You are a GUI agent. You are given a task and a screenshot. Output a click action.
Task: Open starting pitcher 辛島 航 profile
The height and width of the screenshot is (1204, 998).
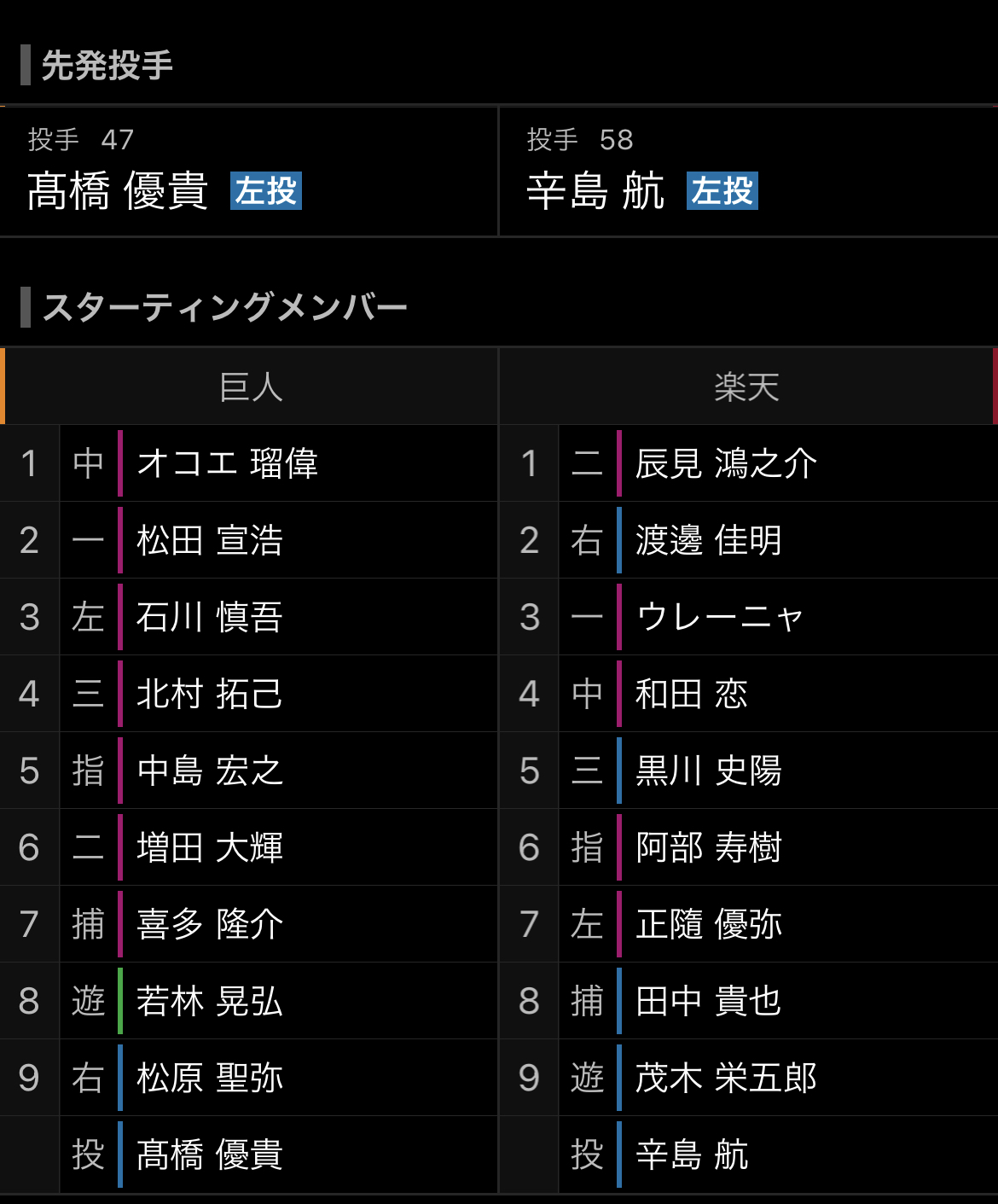click(x=749, y=172)
